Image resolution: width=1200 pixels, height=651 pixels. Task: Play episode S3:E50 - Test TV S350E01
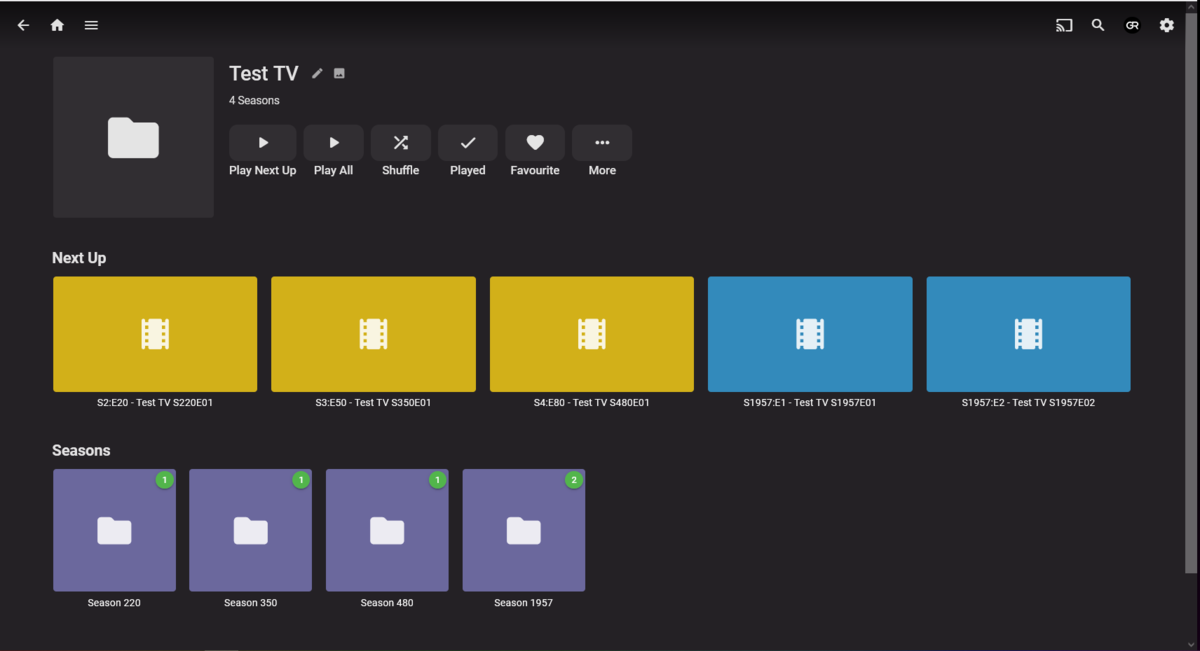point(373,333)
